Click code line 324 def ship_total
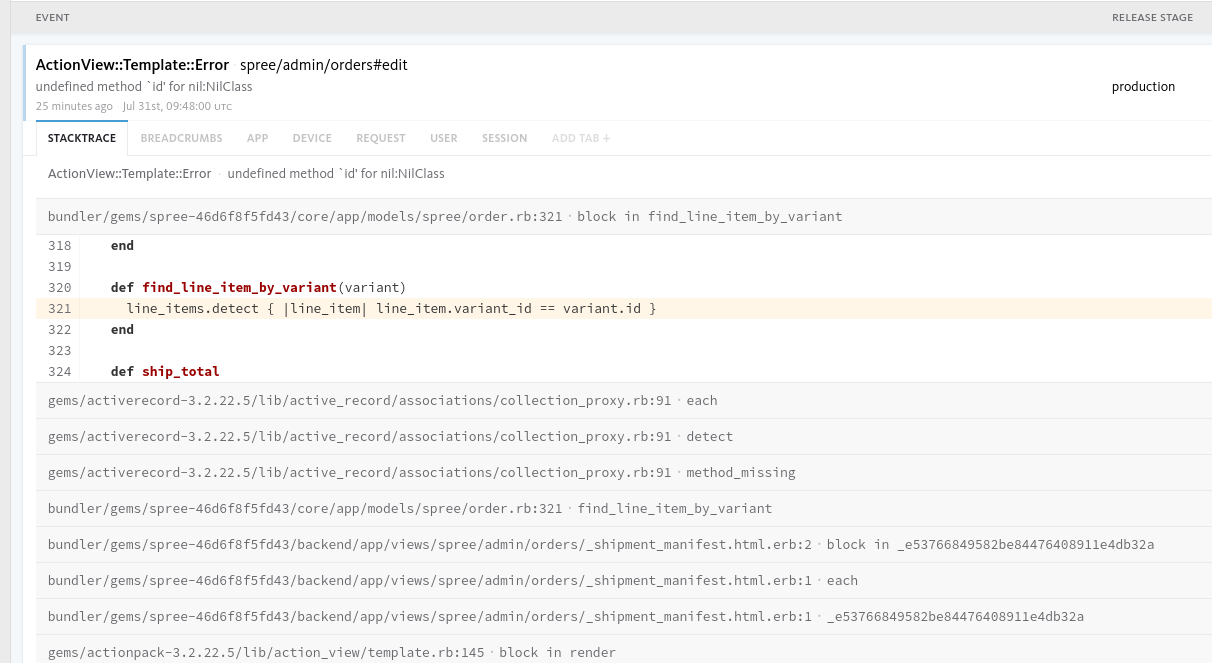The image size is (1212, 663). pos(624,371)
